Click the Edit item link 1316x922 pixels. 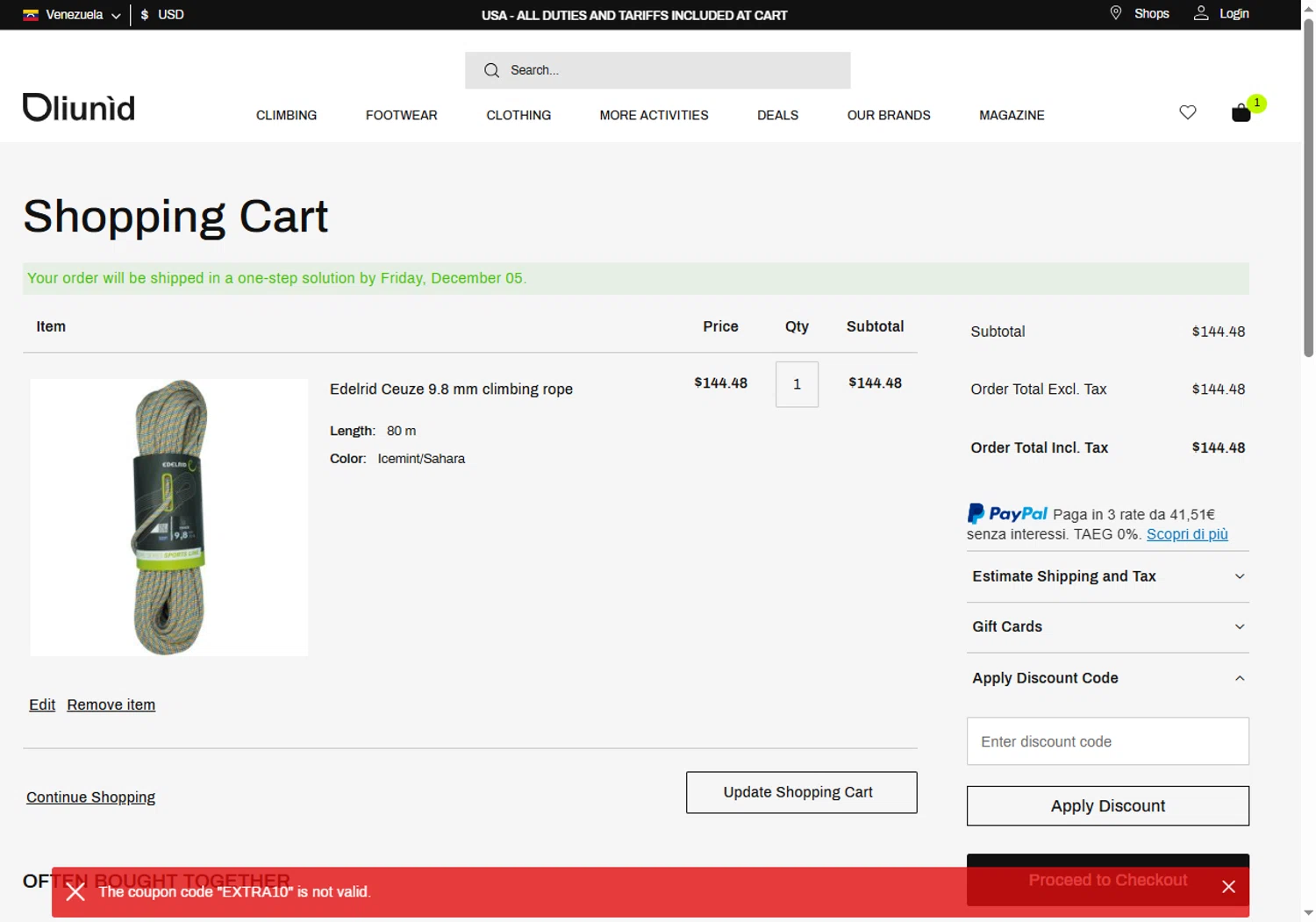[42, 704]
